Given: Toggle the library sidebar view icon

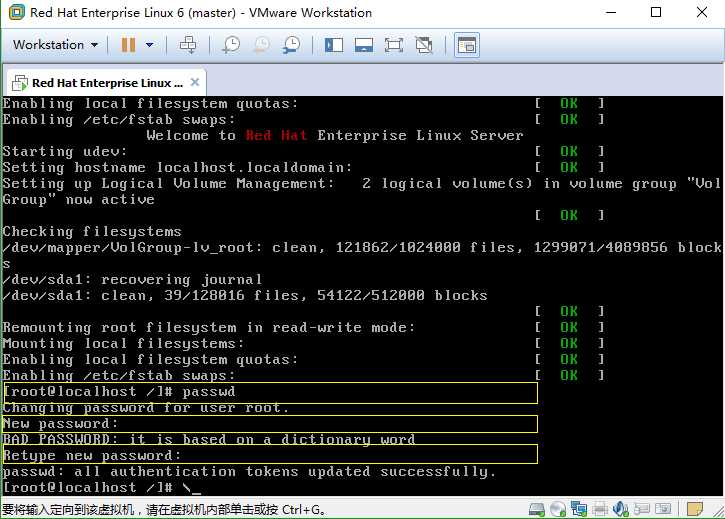Looking at the screenshot, I should (334, 45).
